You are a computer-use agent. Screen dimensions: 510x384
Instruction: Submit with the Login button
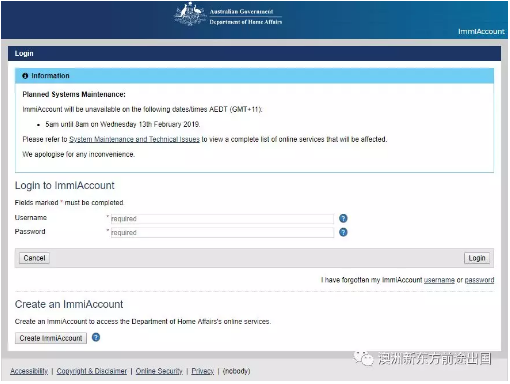tap(477, 258)
